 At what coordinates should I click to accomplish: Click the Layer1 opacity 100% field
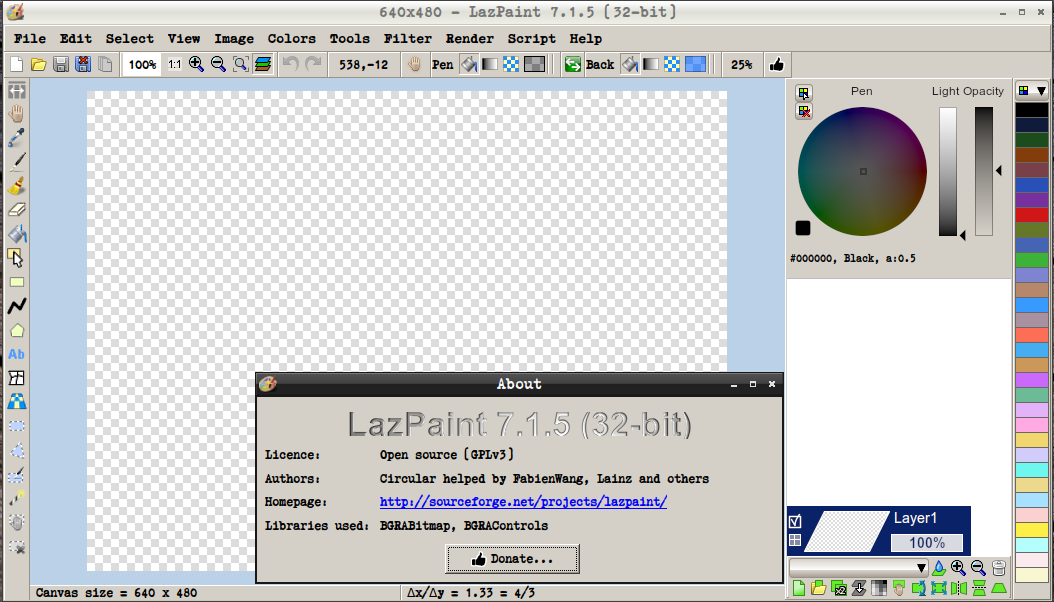coord(927,543)
